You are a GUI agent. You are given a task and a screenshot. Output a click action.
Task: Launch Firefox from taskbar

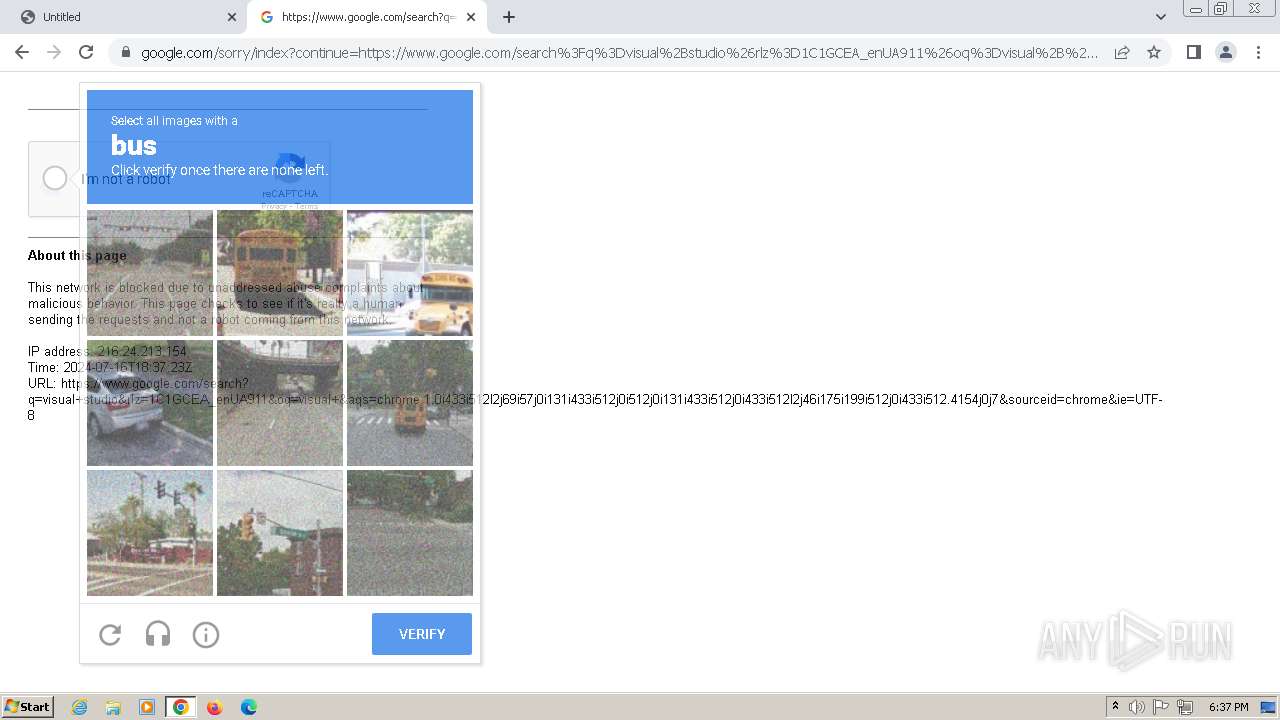214,707
